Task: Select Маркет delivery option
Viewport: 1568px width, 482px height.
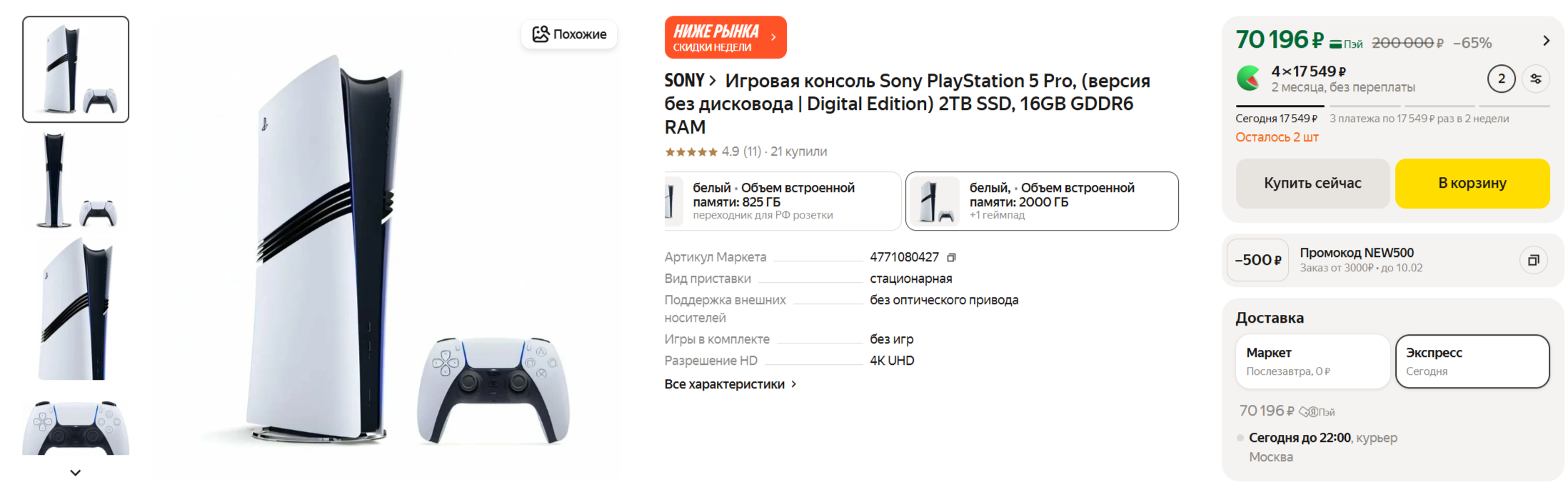Action: click(x=1312, y=361)
